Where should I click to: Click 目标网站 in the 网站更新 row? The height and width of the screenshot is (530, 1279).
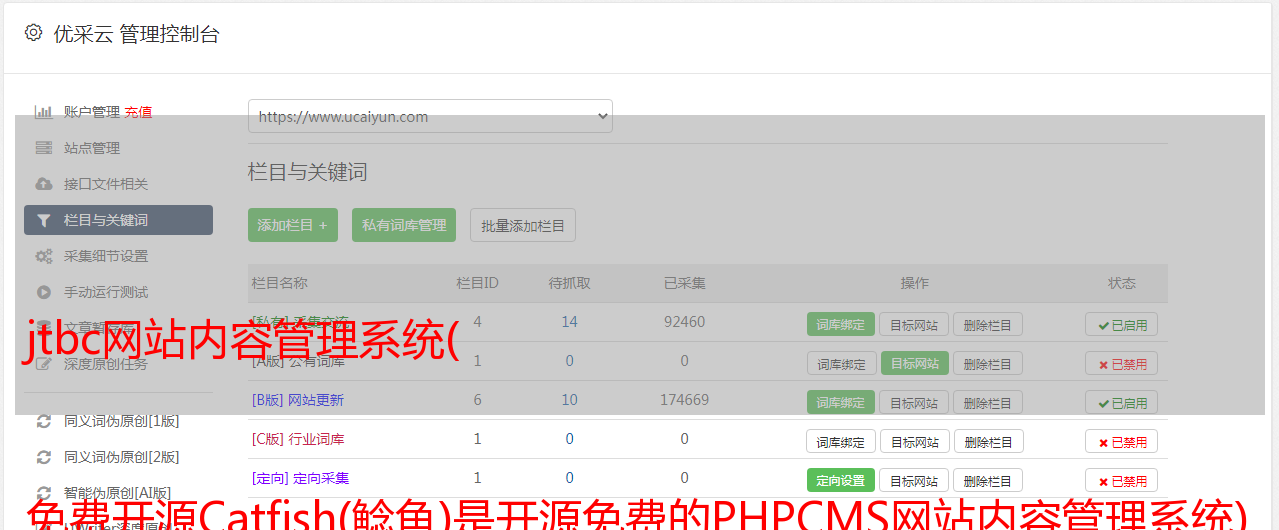914,403
